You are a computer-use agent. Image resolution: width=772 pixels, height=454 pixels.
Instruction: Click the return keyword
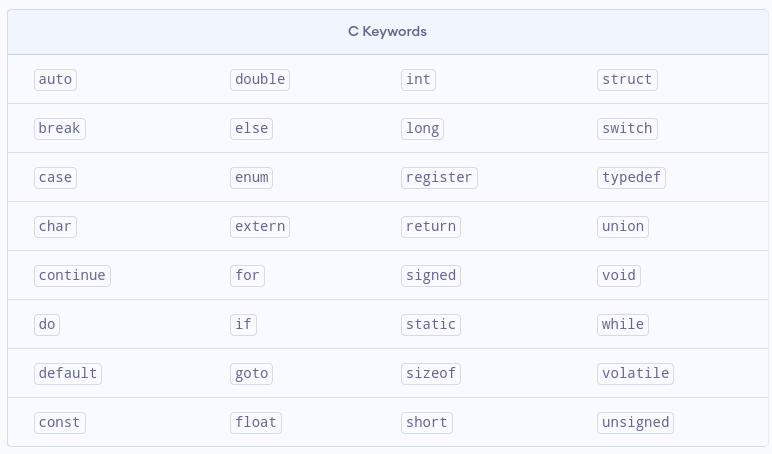tap(431, 226)
